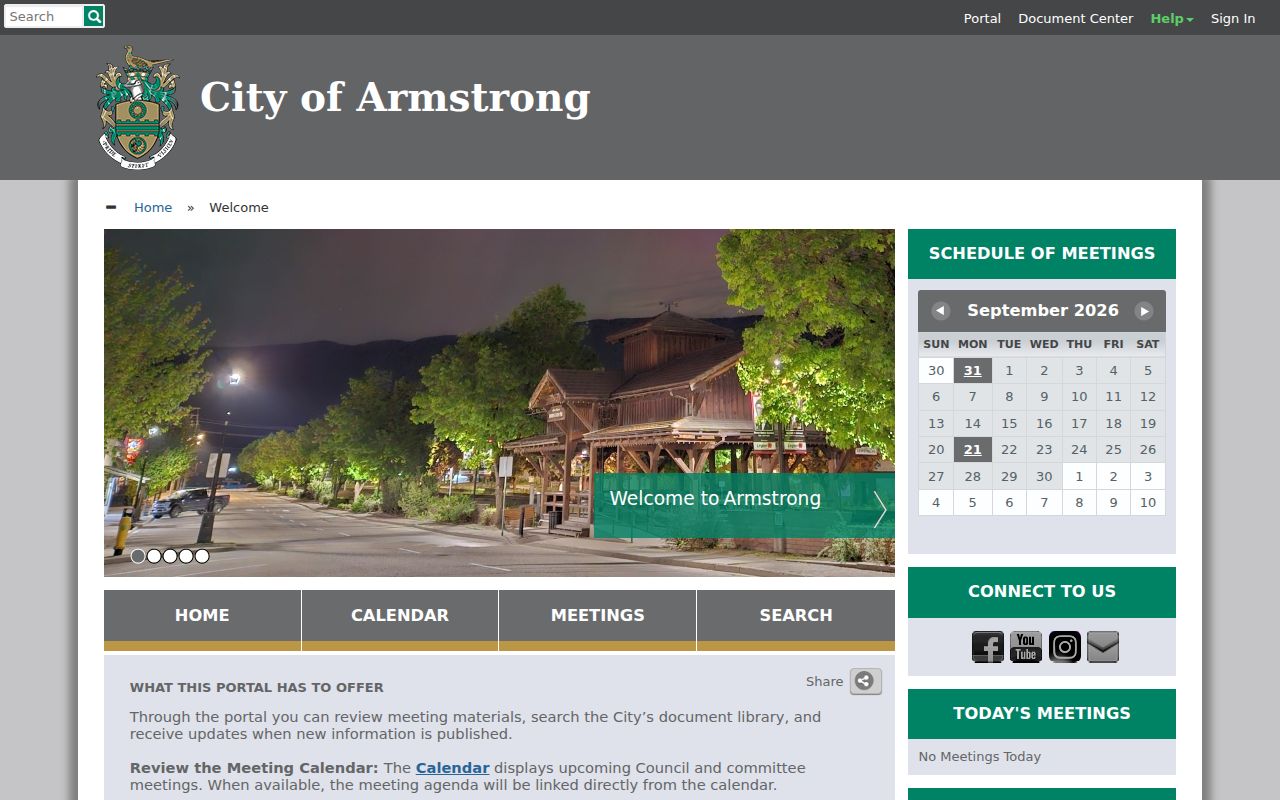
Task: Select the third slideshow dot
Action: (170, 556)
